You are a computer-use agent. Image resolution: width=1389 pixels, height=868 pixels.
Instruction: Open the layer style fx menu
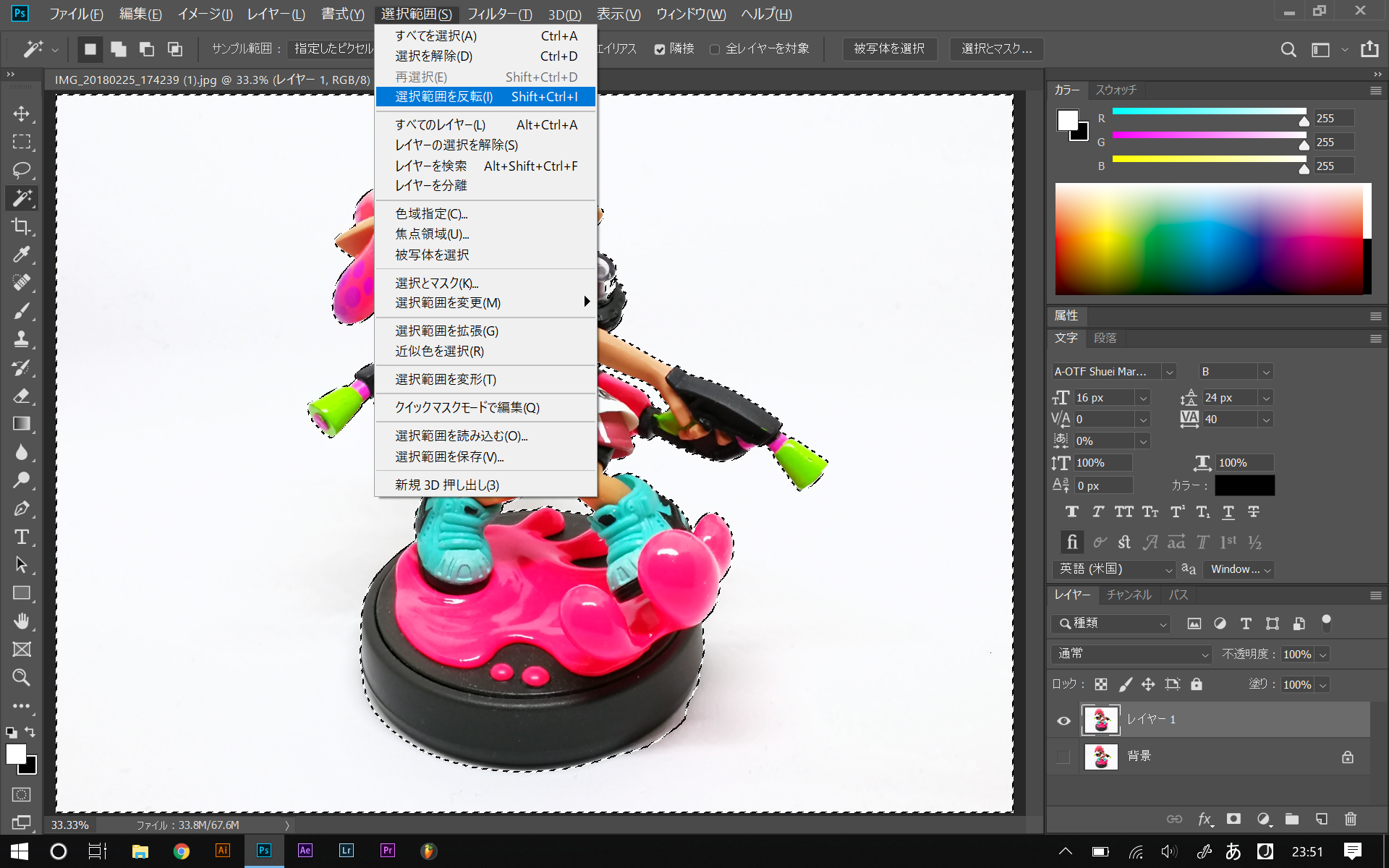pos(1205,819)
